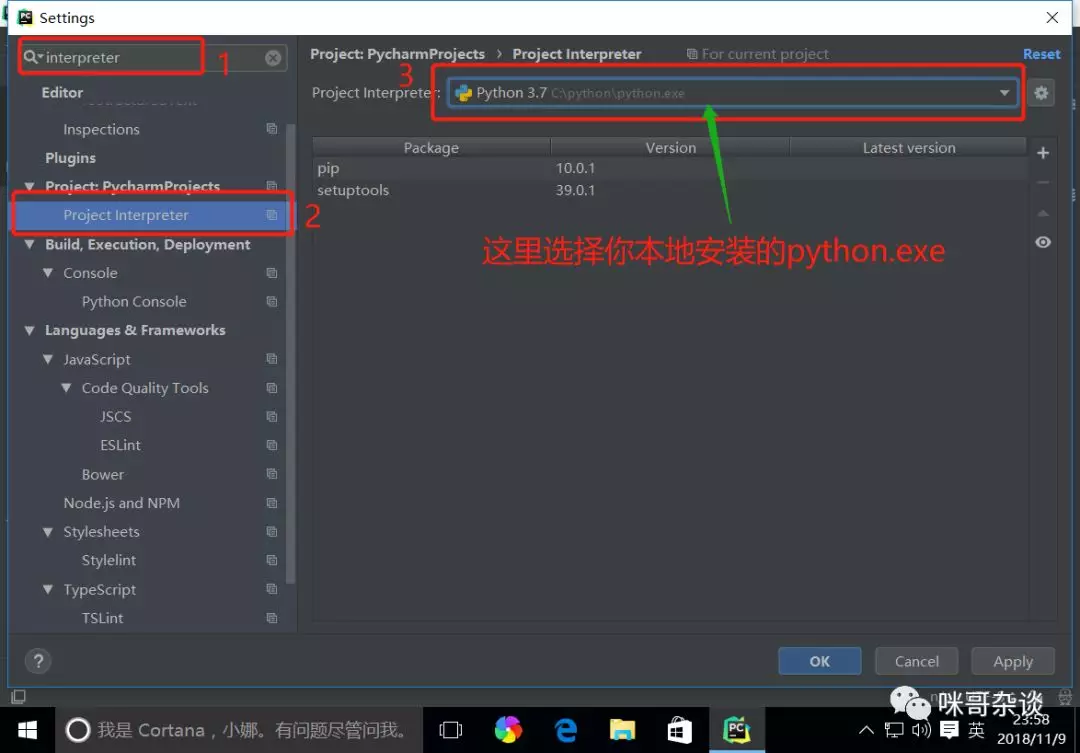Open Microsoft Store from taskbar
The height and width of the screenshot is (753, 1080).
pyautogui.click(x=679, y=730)
